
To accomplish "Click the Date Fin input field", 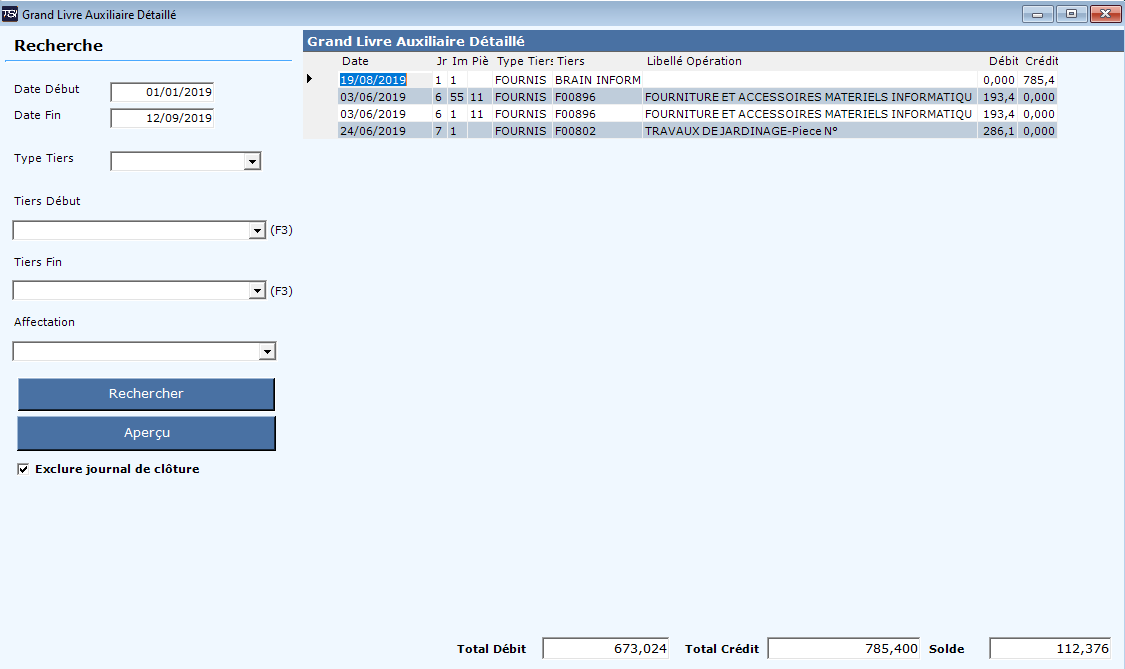I will click(x=162, y=118).
